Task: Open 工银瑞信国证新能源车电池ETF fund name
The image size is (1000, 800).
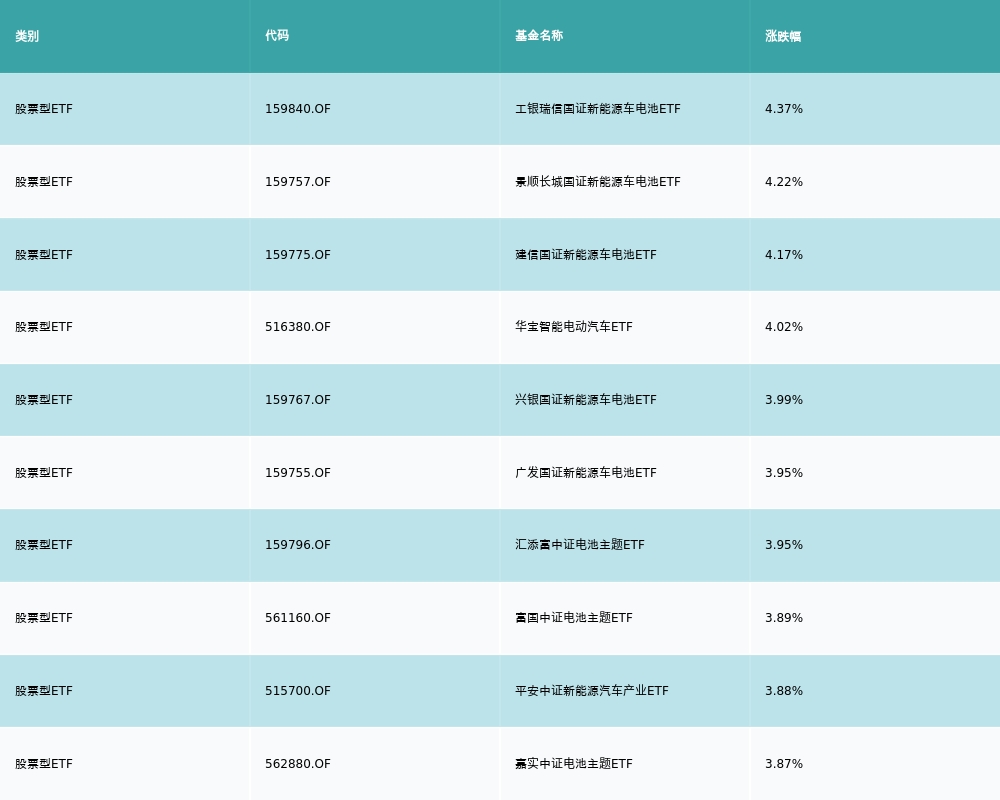Action: 597,109
